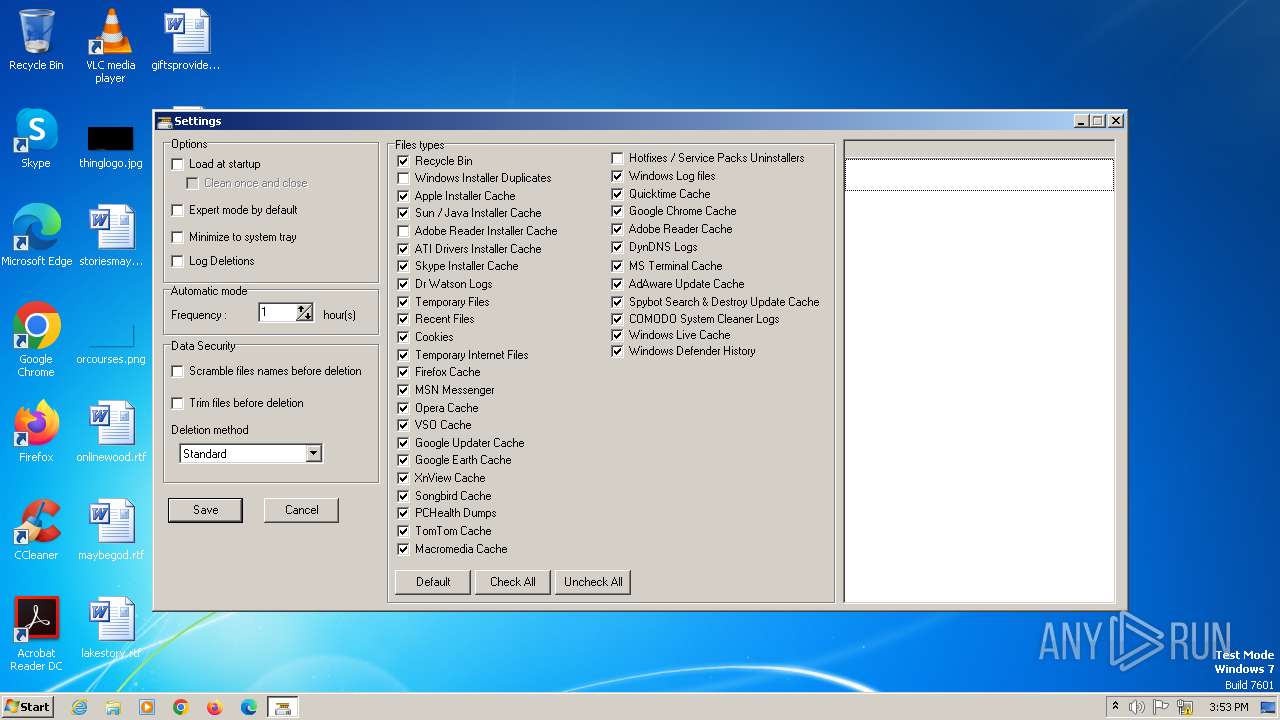Open Acrobat Reader DC shortcut

coord(36,634)
